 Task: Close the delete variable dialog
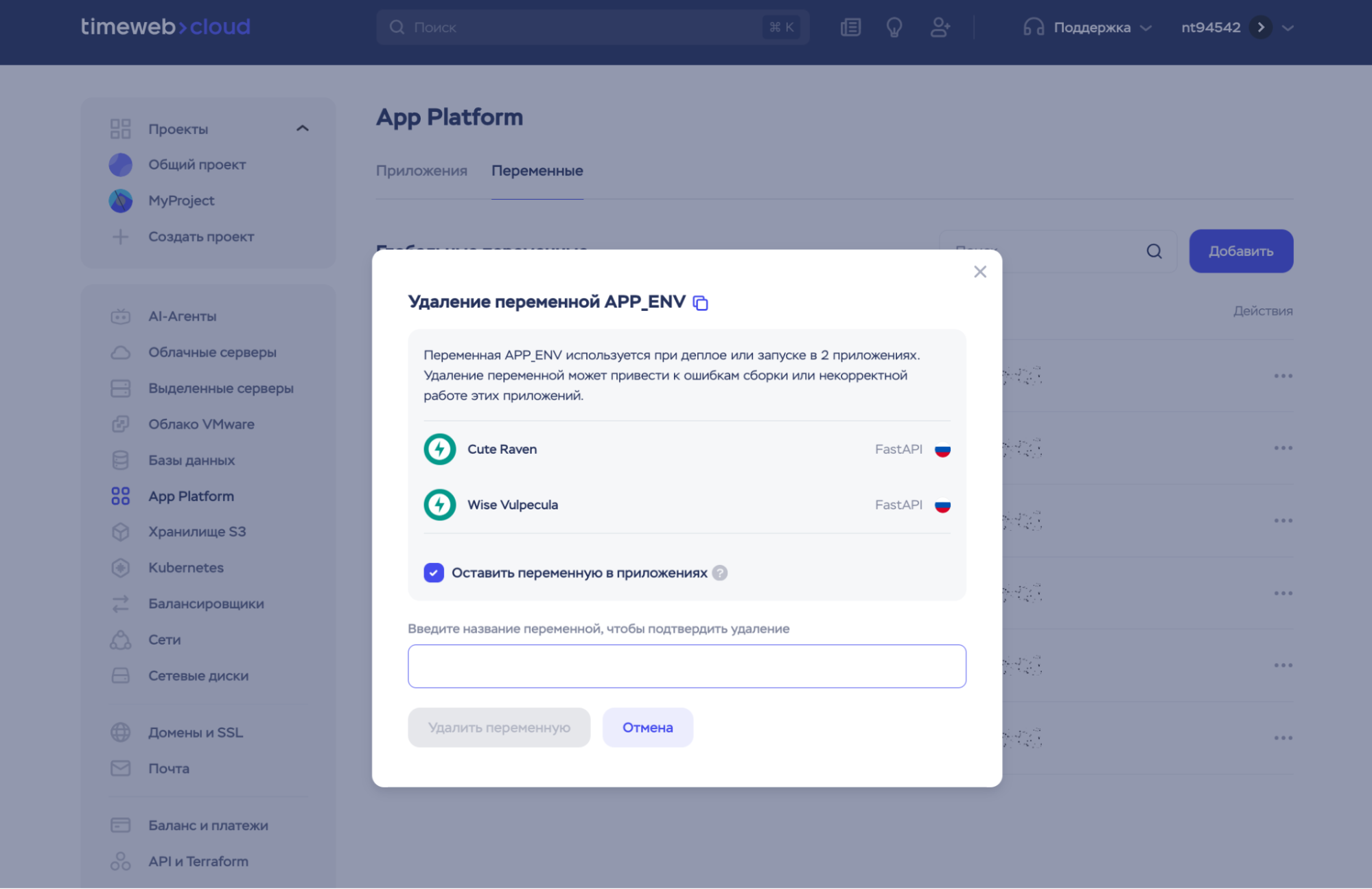[979, 272]
